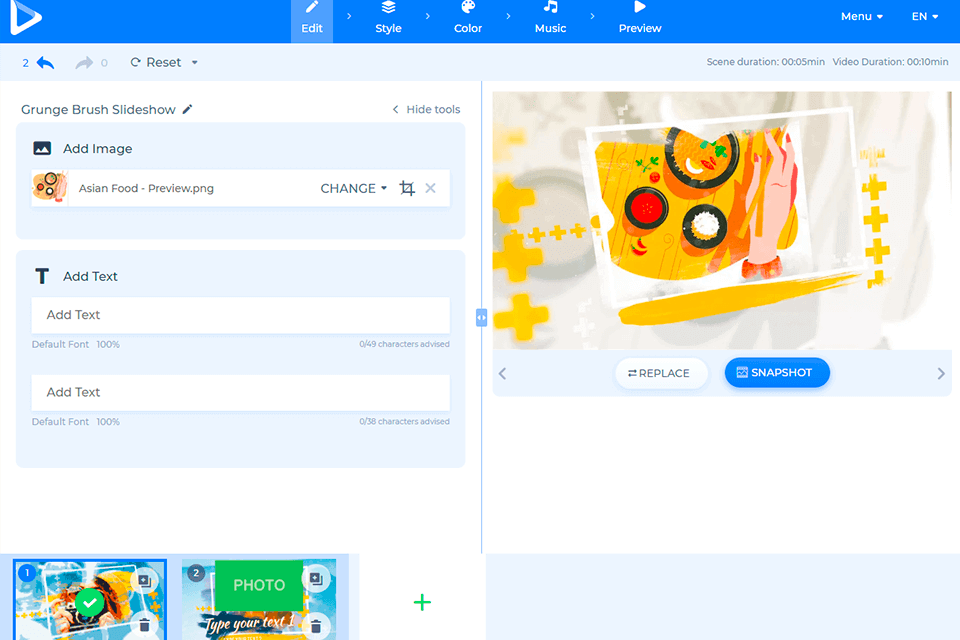Remove the Asian Food image with X
This screenshot has width=960, height=640.
pos(430,188)
